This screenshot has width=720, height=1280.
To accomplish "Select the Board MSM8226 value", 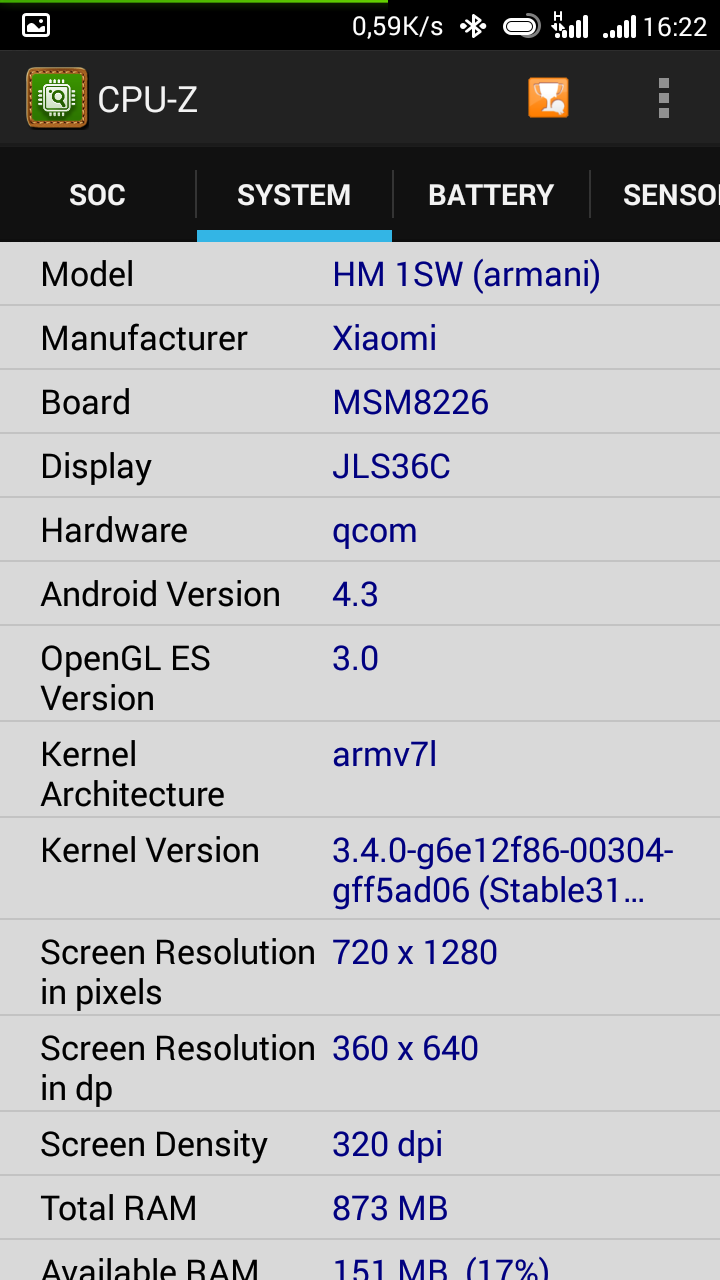I will point(411,402).
